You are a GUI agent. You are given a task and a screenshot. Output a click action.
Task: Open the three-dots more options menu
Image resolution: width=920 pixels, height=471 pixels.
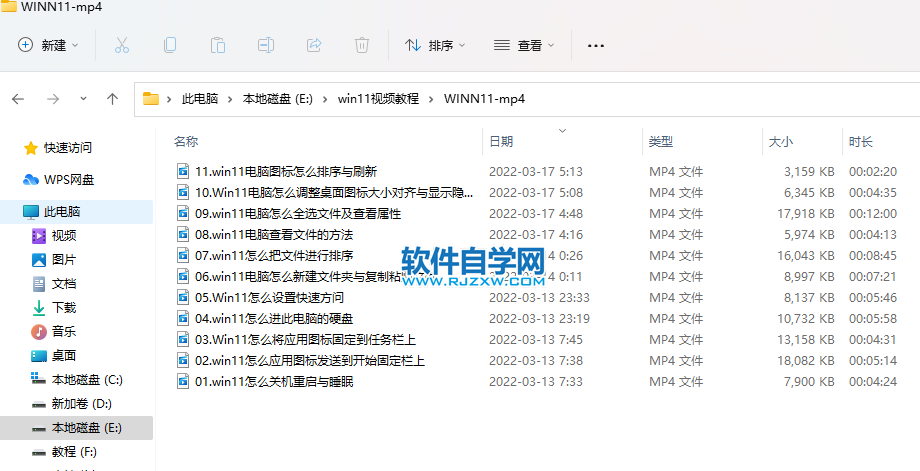click(x=596, y=46)
